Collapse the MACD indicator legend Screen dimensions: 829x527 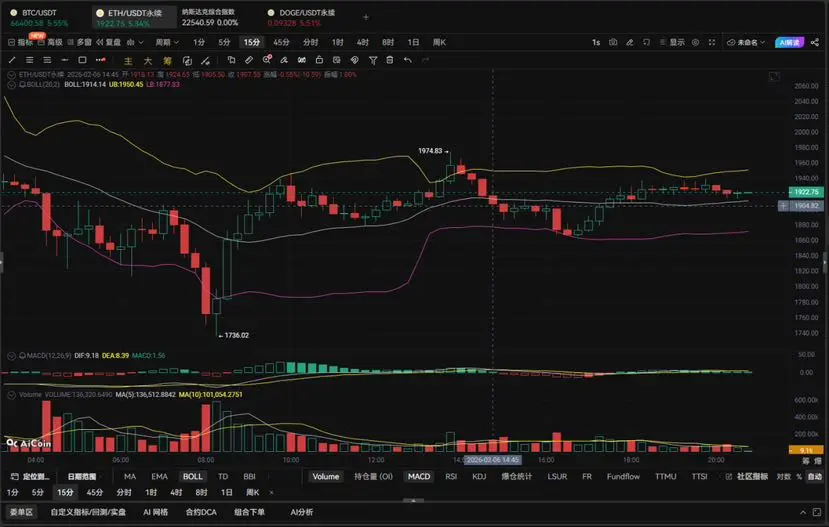[11, 356]
